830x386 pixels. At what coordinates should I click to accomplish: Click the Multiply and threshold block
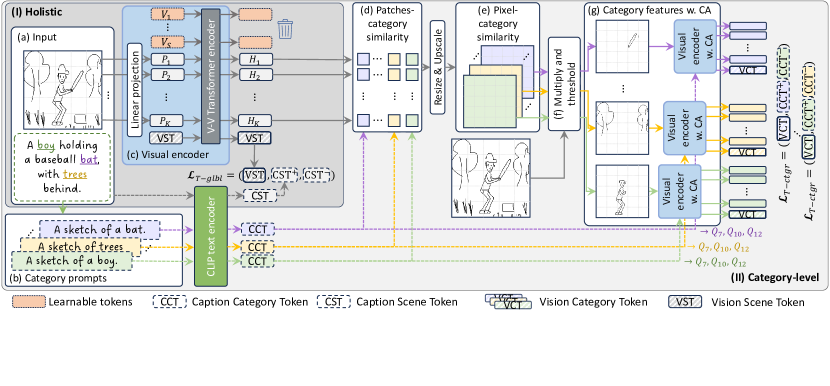pyautogui.click(x=566, y=84)
